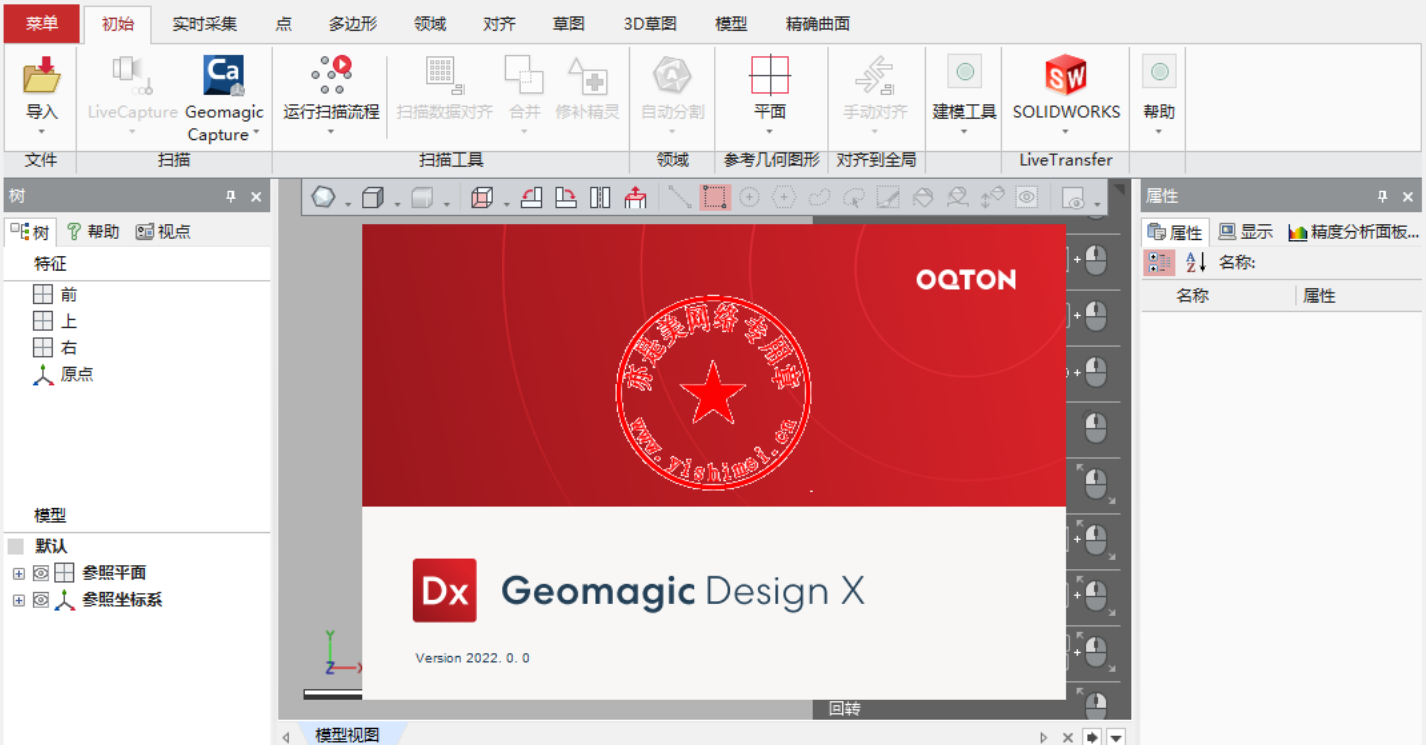
Task: Switch to the 多边形 ribbon tab
Action: (351, 24)
